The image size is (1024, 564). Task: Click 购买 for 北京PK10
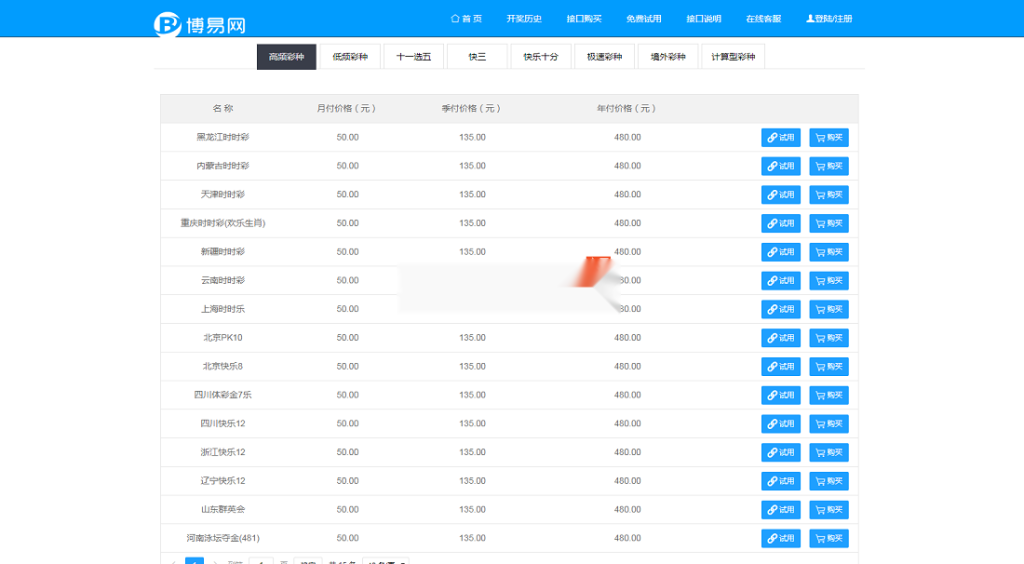pos(829,338)
